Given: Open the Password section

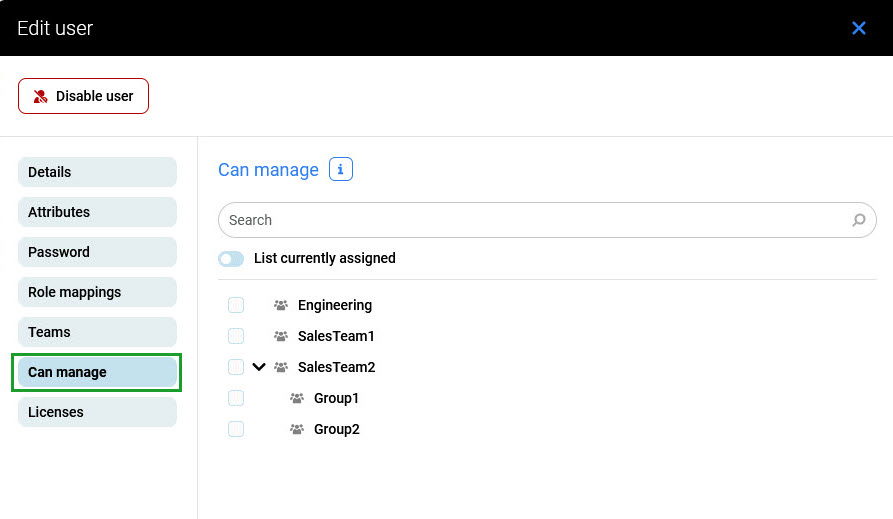Looking at the screenshot, I should coord(97,252).
